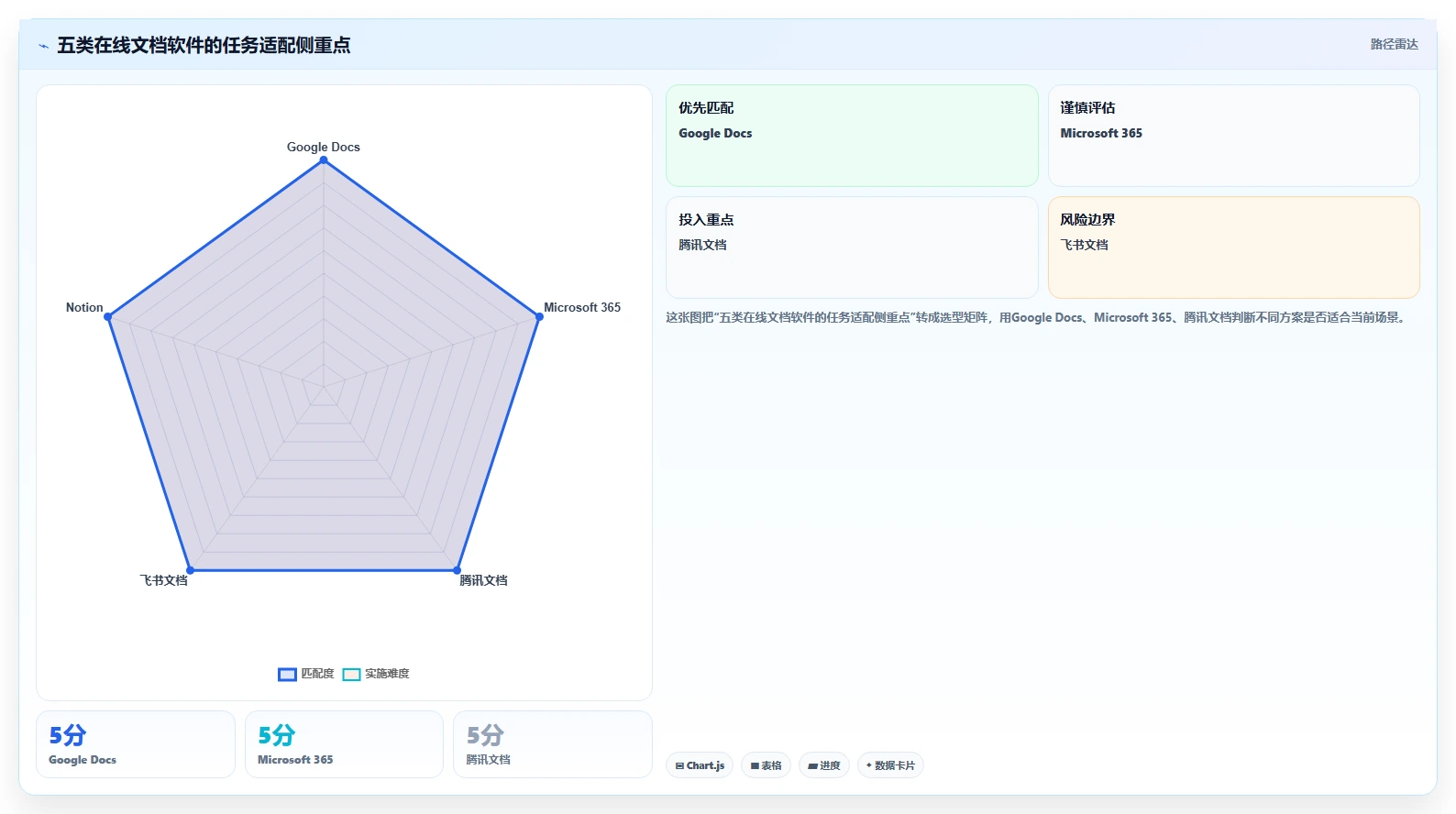This screenshot has height=814, width=1456.
Task: Click the 路径雷达 label in header
Action: click(1394, 44)
